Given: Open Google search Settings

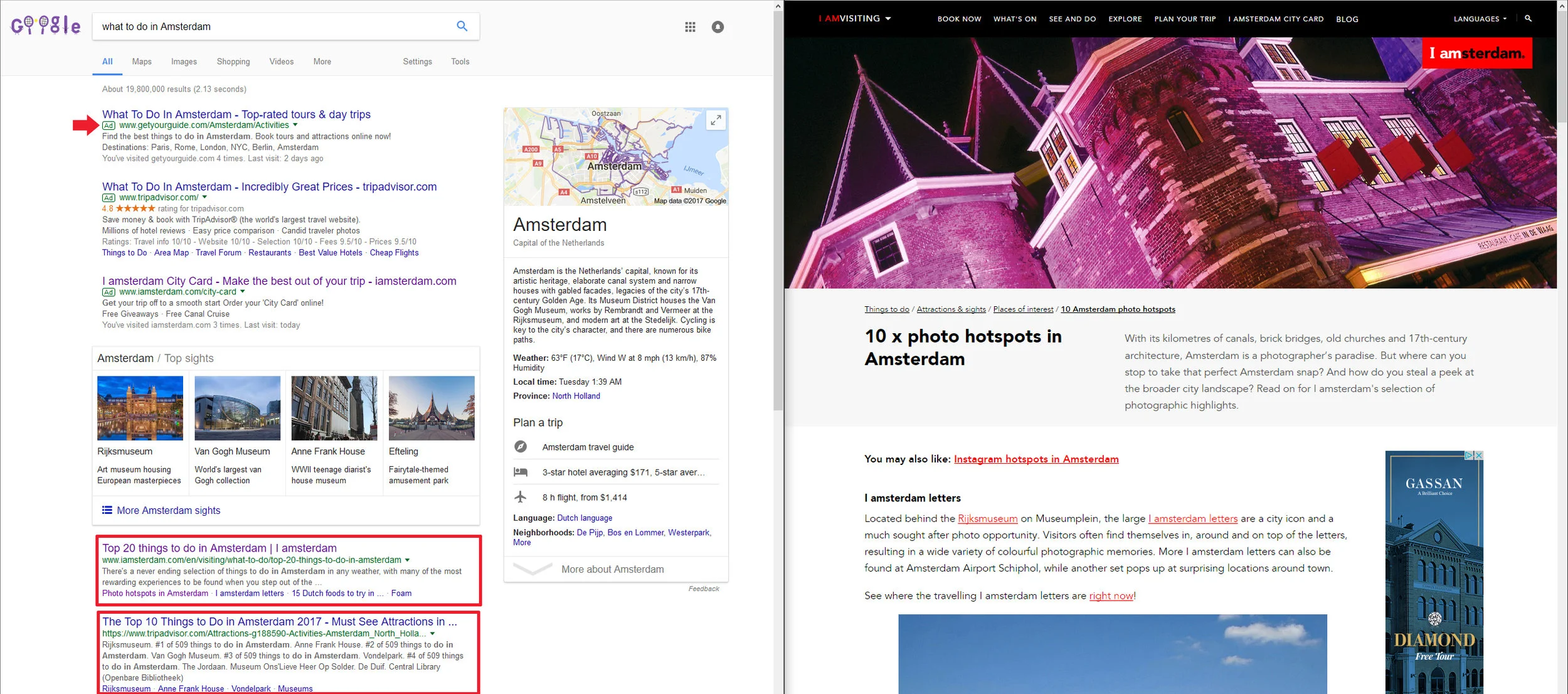Looking at the screenshot, I should [x=417, y=61].
